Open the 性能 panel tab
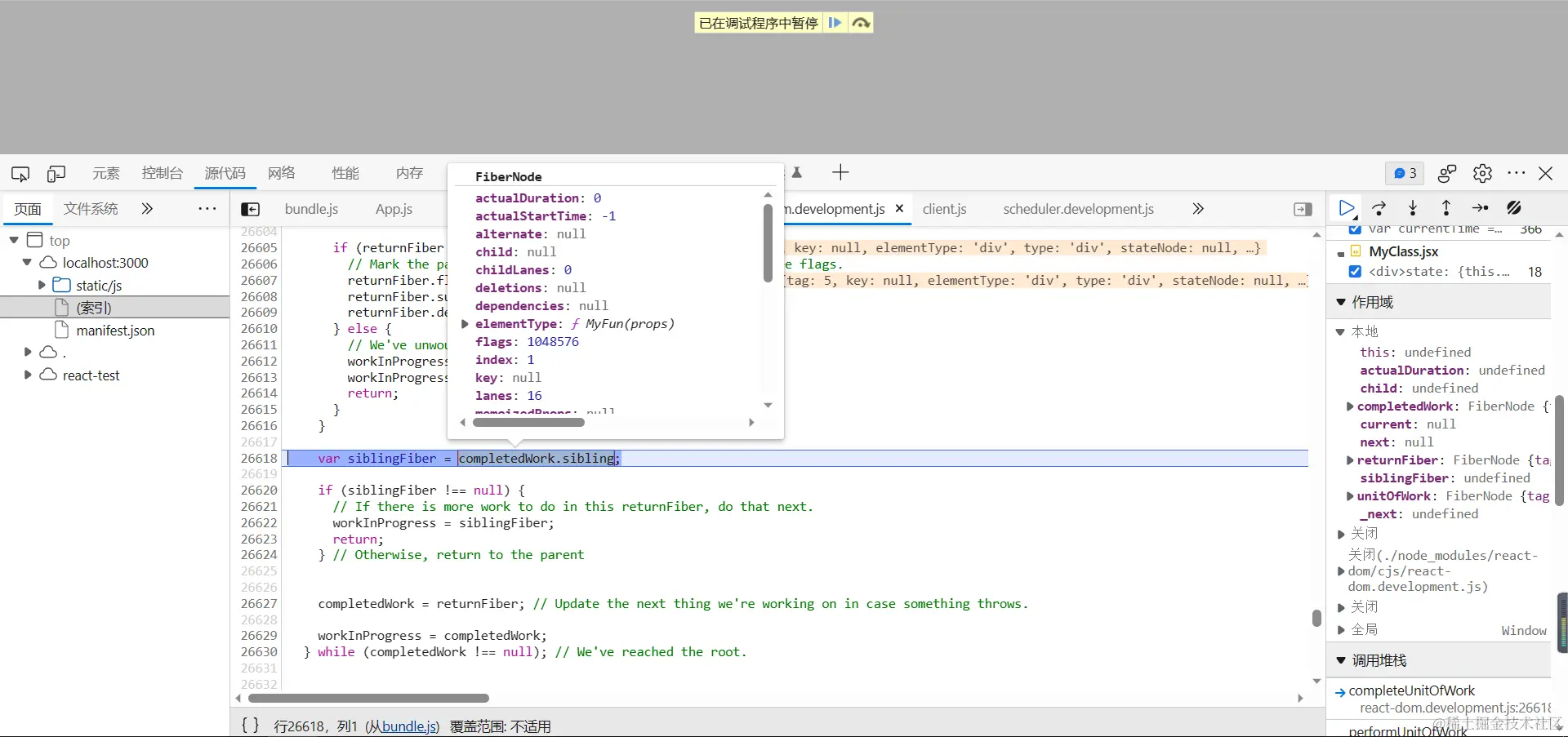Screen dimensions: 1568x737 pos(345,173)
